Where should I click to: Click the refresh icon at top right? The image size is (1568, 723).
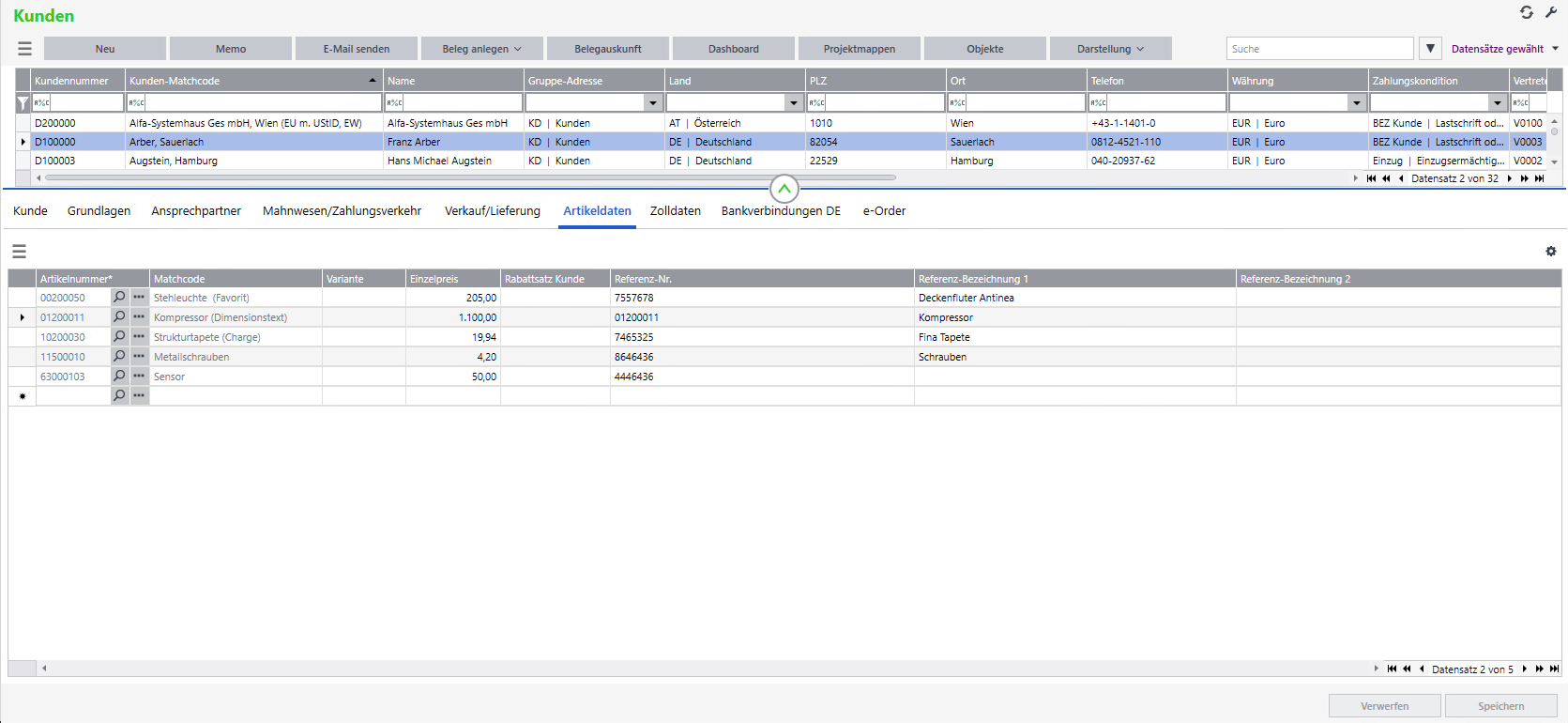click(x=1527, y=12)
